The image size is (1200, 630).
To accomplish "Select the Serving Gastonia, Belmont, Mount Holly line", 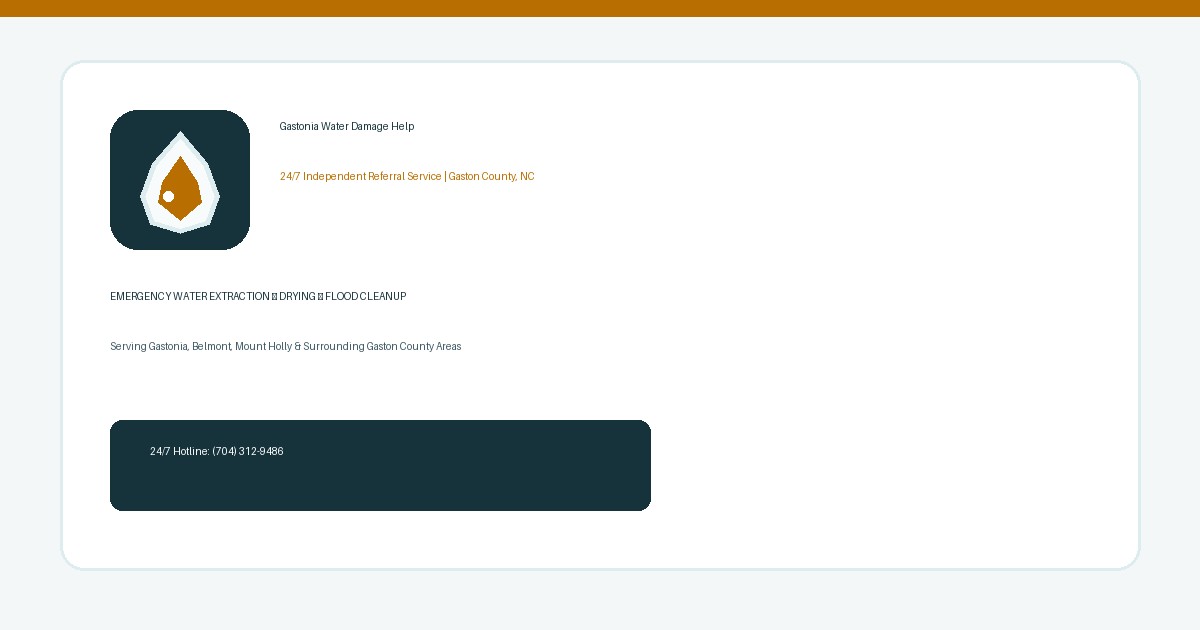I will pos(286,347).
